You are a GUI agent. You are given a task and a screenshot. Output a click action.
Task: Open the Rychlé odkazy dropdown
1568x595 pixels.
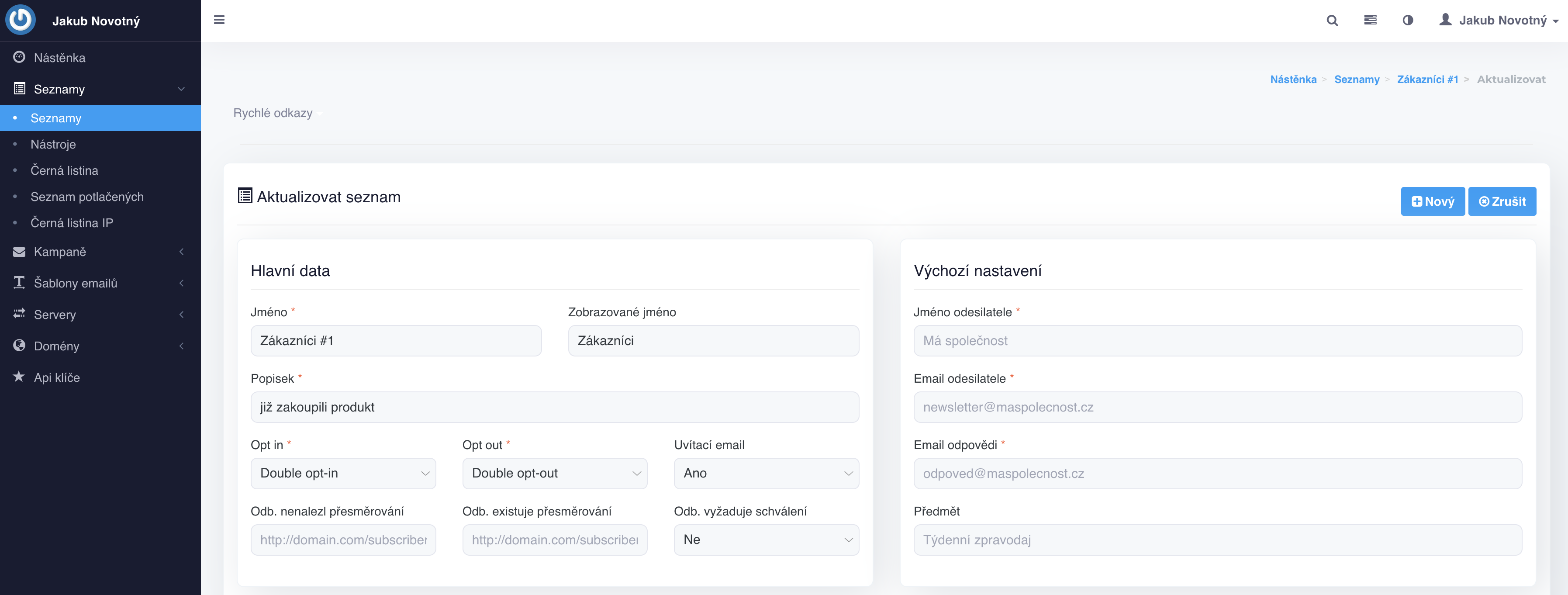(x=277, y=113)
